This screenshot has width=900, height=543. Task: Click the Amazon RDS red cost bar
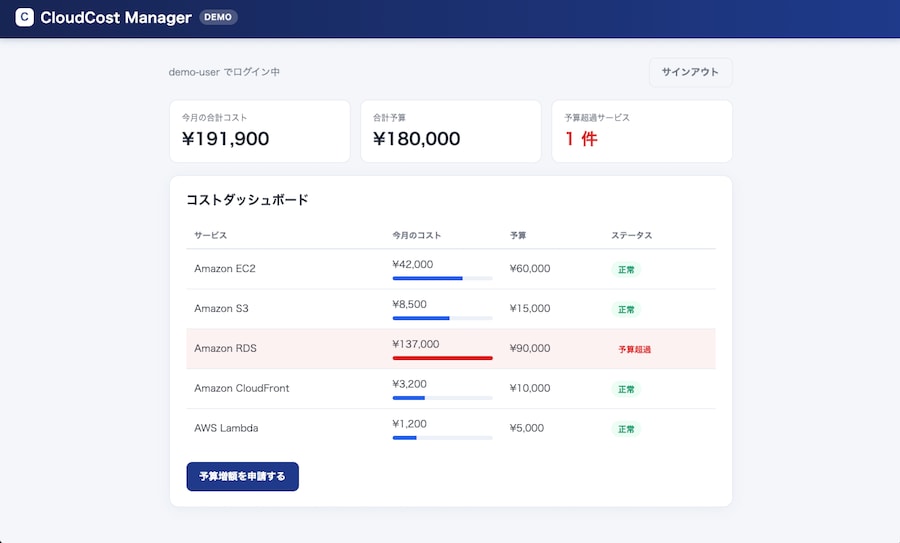pyautogui.click(x=443, y=358)
